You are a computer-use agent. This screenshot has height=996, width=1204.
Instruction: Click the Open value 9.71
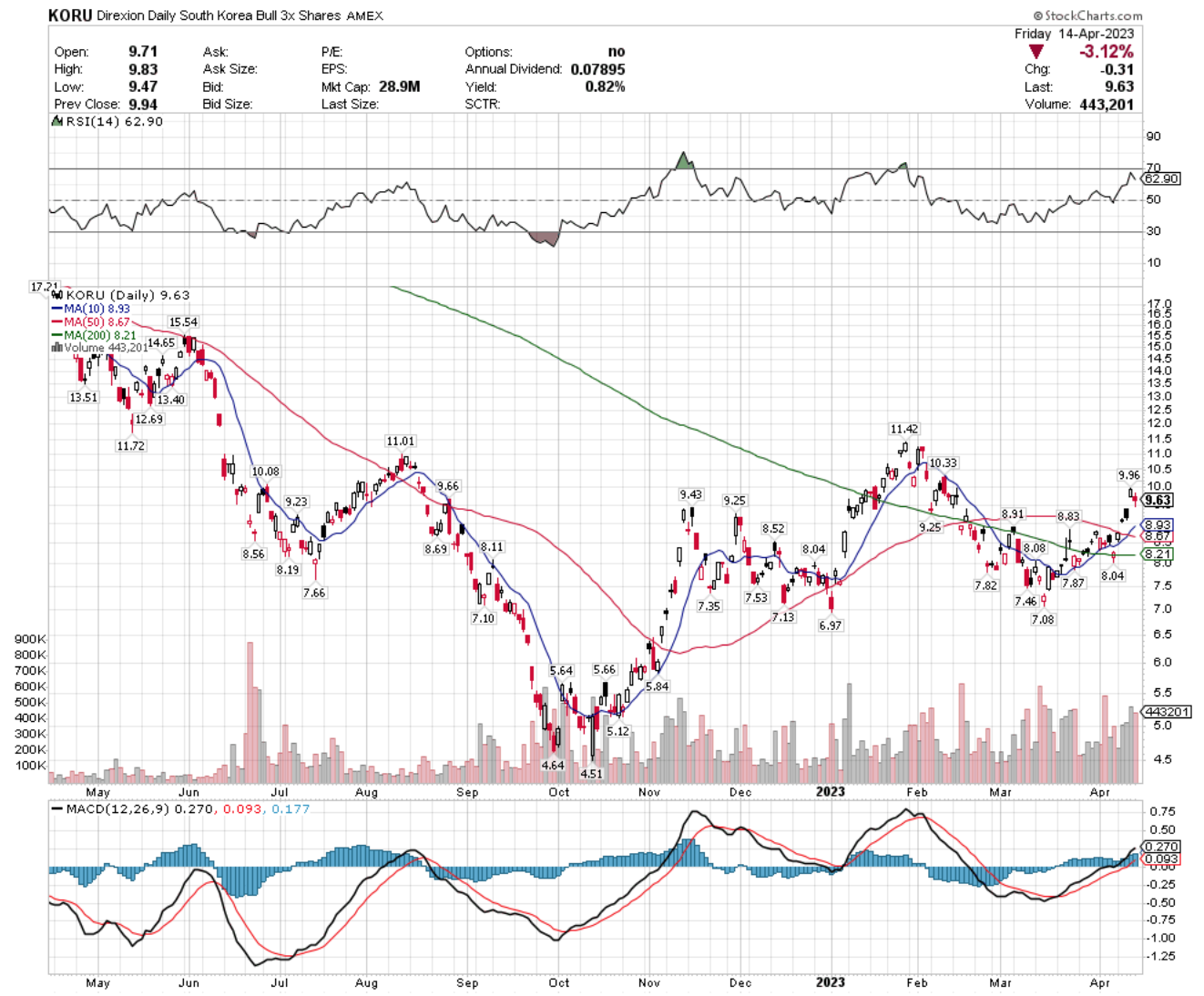click(143, 52)
